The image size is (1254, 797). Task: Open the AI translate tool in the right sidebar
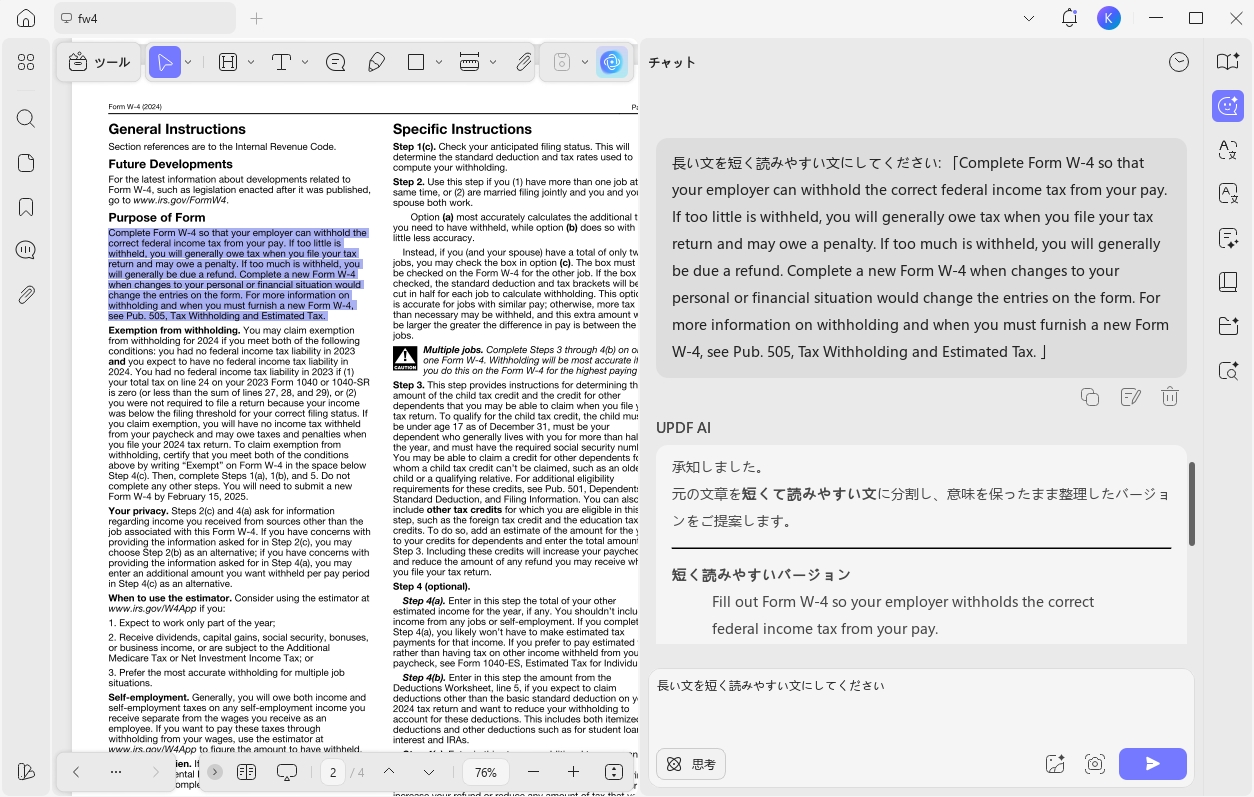point(1228,150)
